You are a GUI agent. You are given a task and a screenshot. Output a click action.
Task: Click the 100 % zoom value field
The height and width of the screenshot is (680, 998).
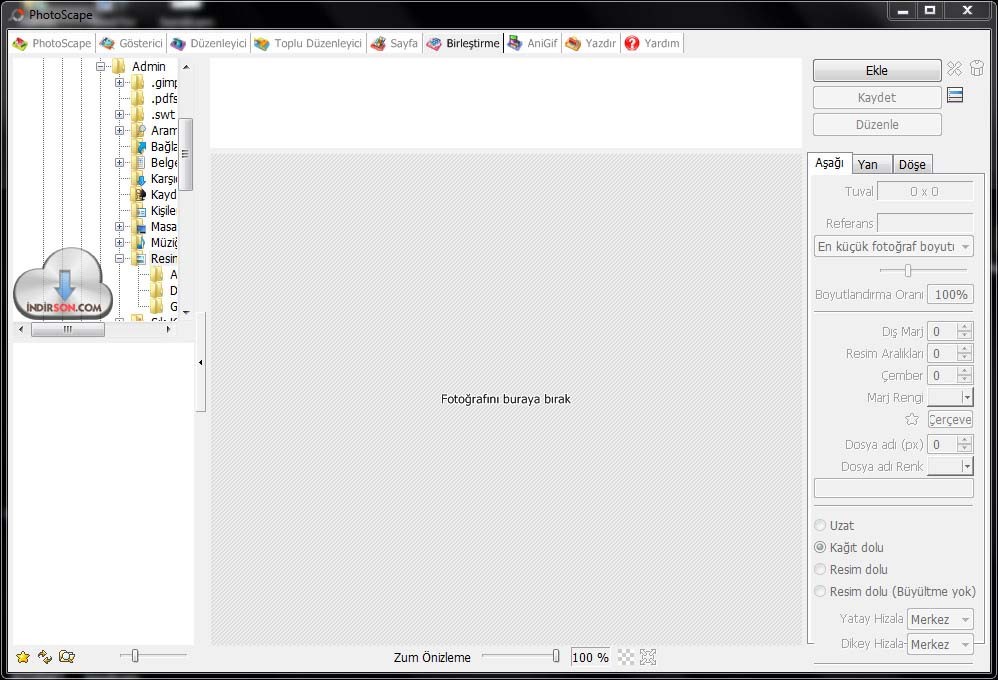pos(590,657)
